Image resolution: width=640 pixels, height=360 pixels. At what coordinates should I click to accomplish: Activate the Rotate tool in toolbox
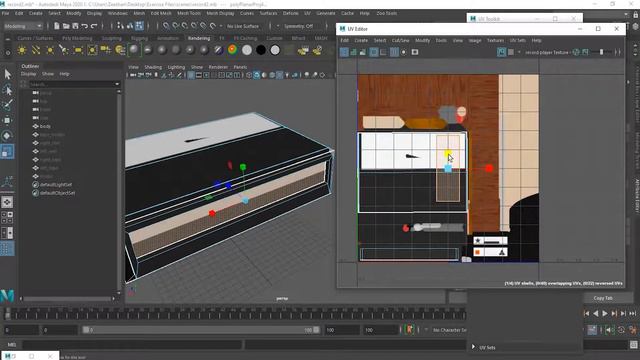pyautogui.click(x=7, y=136)
